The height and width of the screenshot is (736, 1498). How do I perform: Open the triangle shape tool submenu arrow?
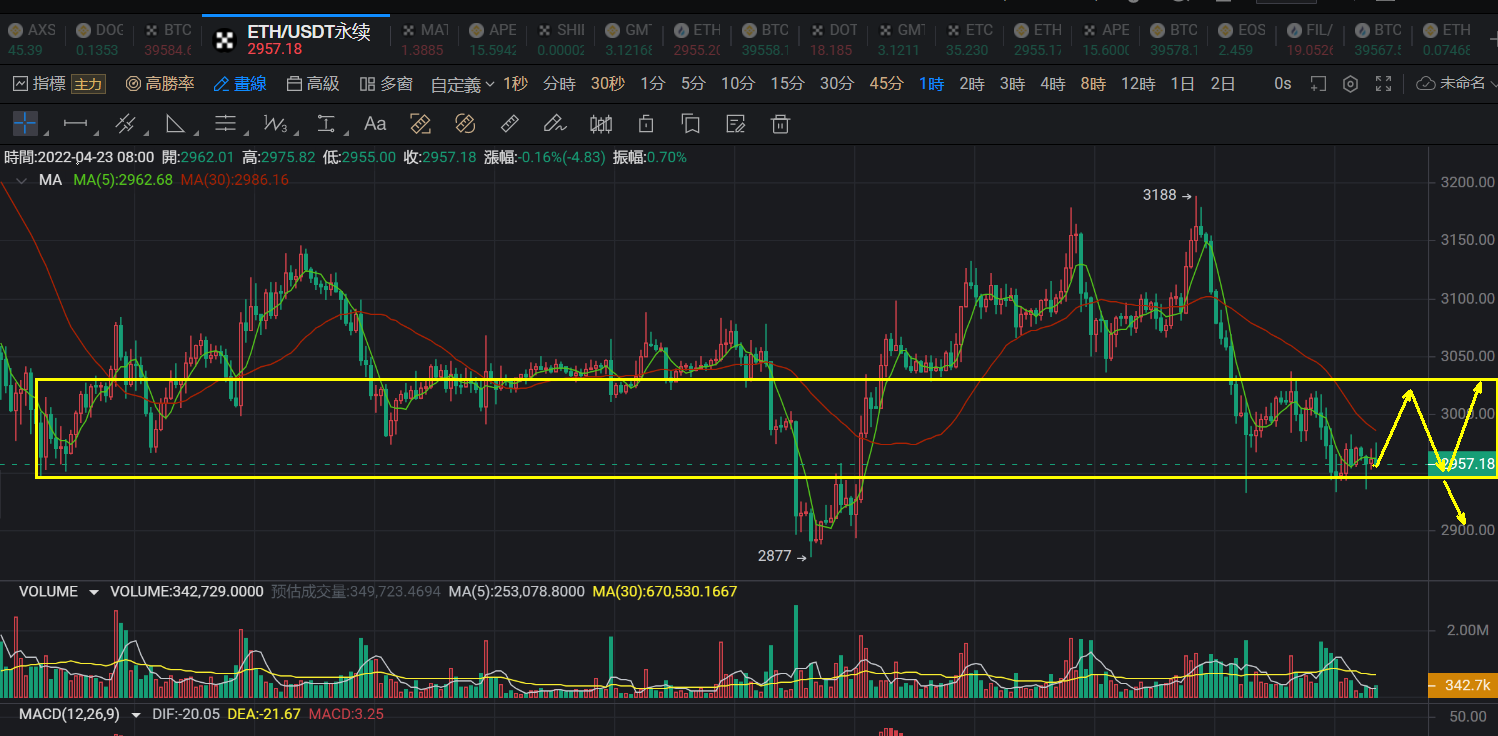[x=198, y=133]
